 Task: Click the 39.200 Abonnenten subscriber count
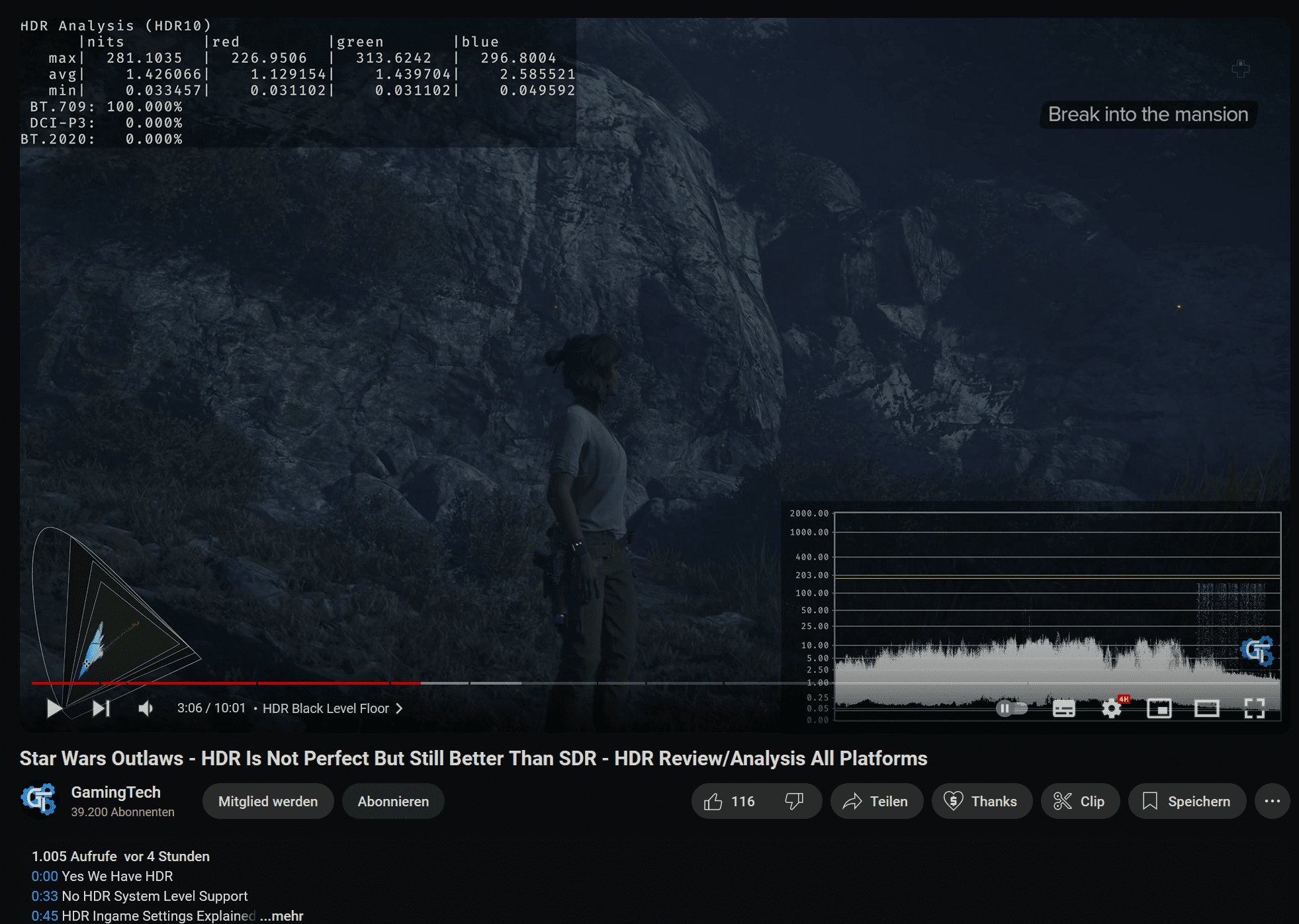click(122, 812)
